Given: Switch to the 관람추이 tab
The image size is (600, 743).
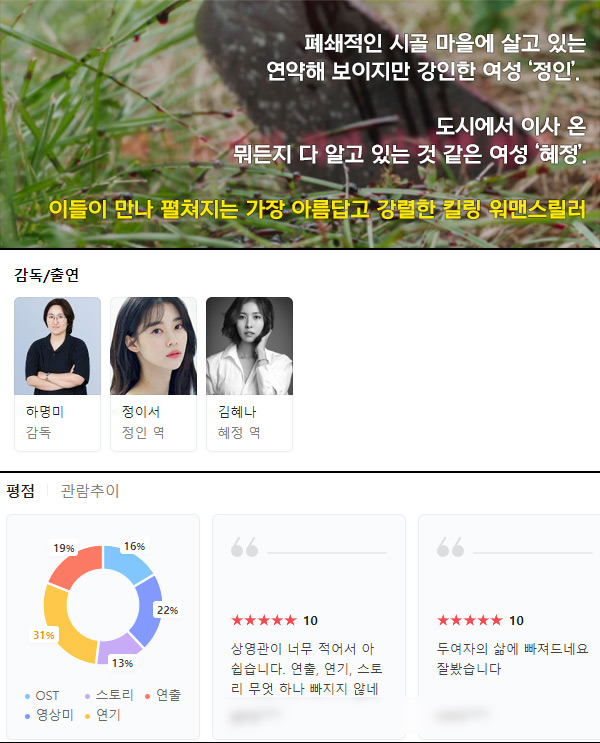Looking at the screenshot, I should (90, 490).
